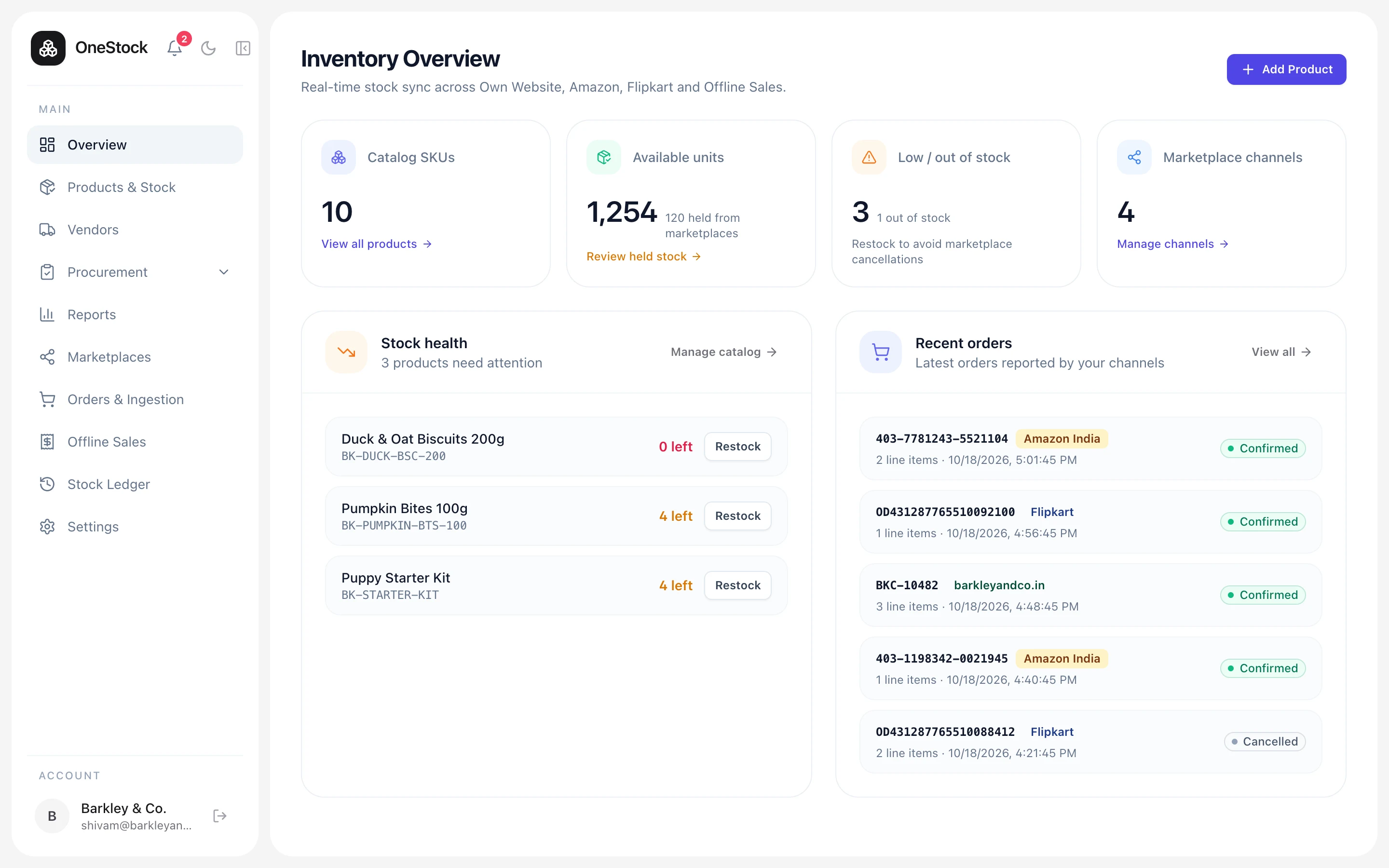Click SKU BK-STARTER-KIT
This screenshot has height=868, width=1389.
(x=390, y=596)
